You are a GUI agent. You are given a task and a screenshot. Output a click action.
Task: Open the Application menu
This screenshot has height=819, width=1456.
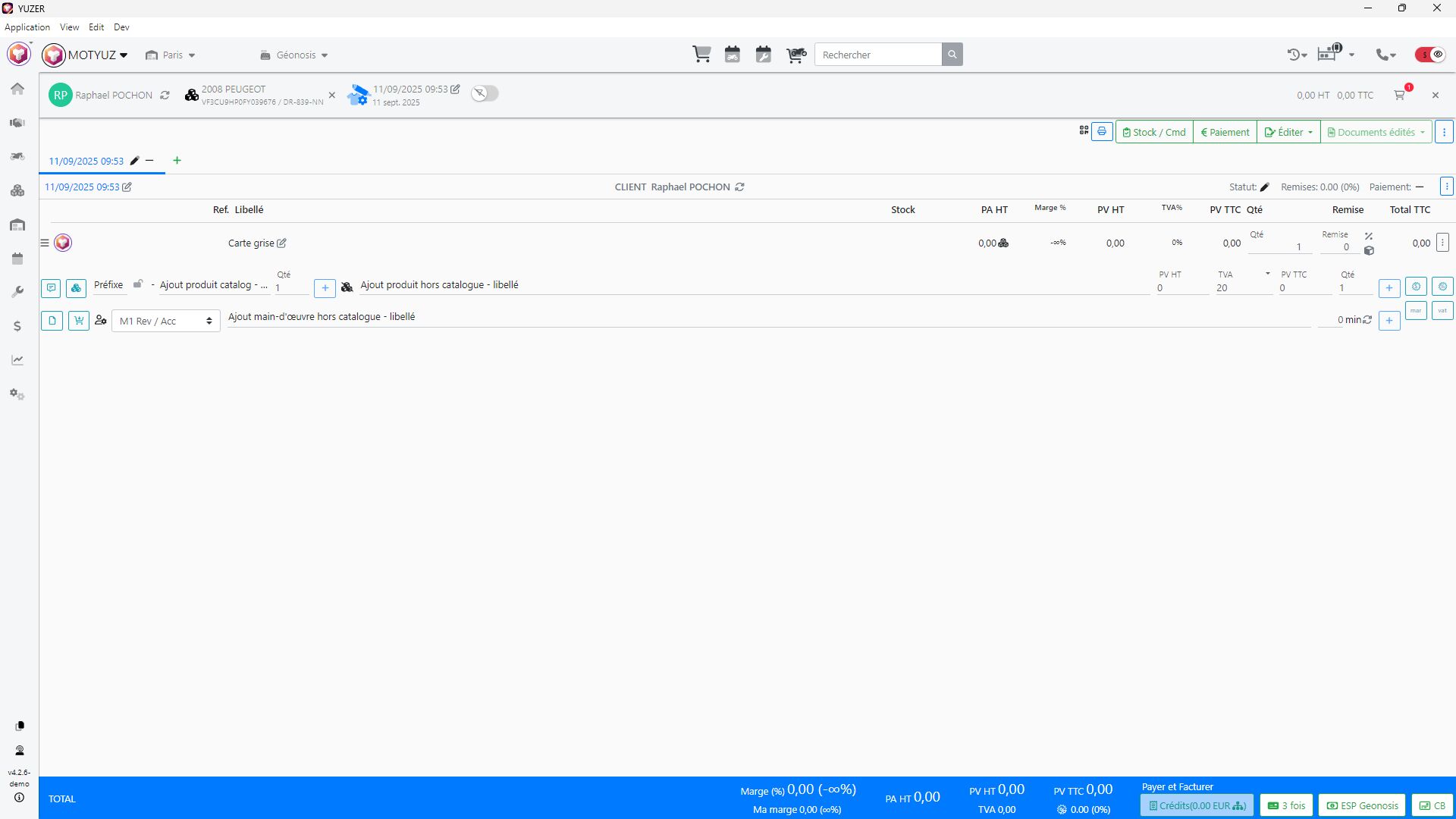[27, 27]
